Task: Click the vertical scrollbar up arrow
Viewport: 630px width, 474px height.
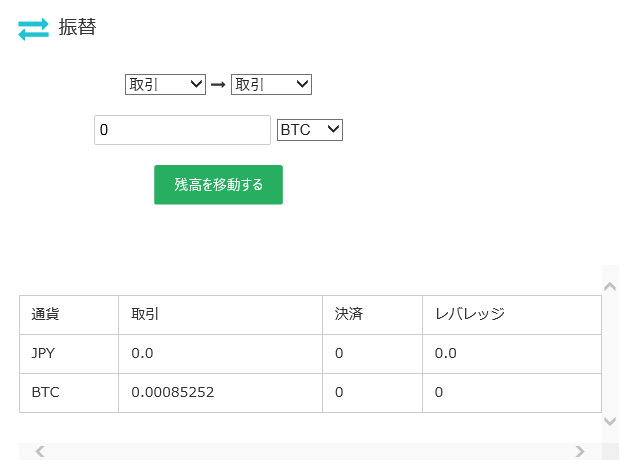Action: [x=610, y=286]
